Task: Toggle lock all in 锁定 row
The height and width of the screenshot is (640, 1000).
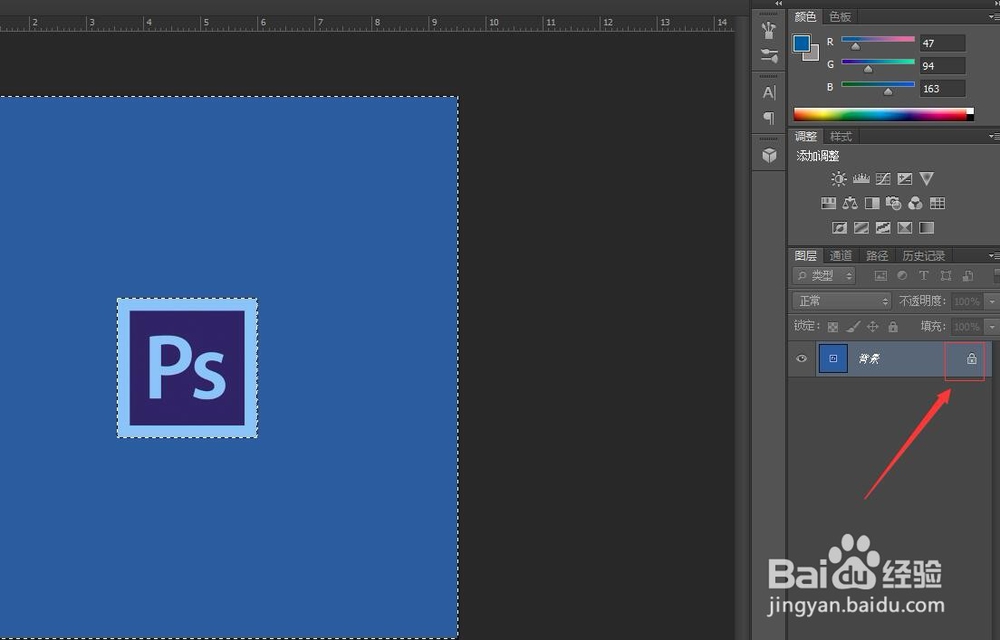Action: tap(893, 327)
